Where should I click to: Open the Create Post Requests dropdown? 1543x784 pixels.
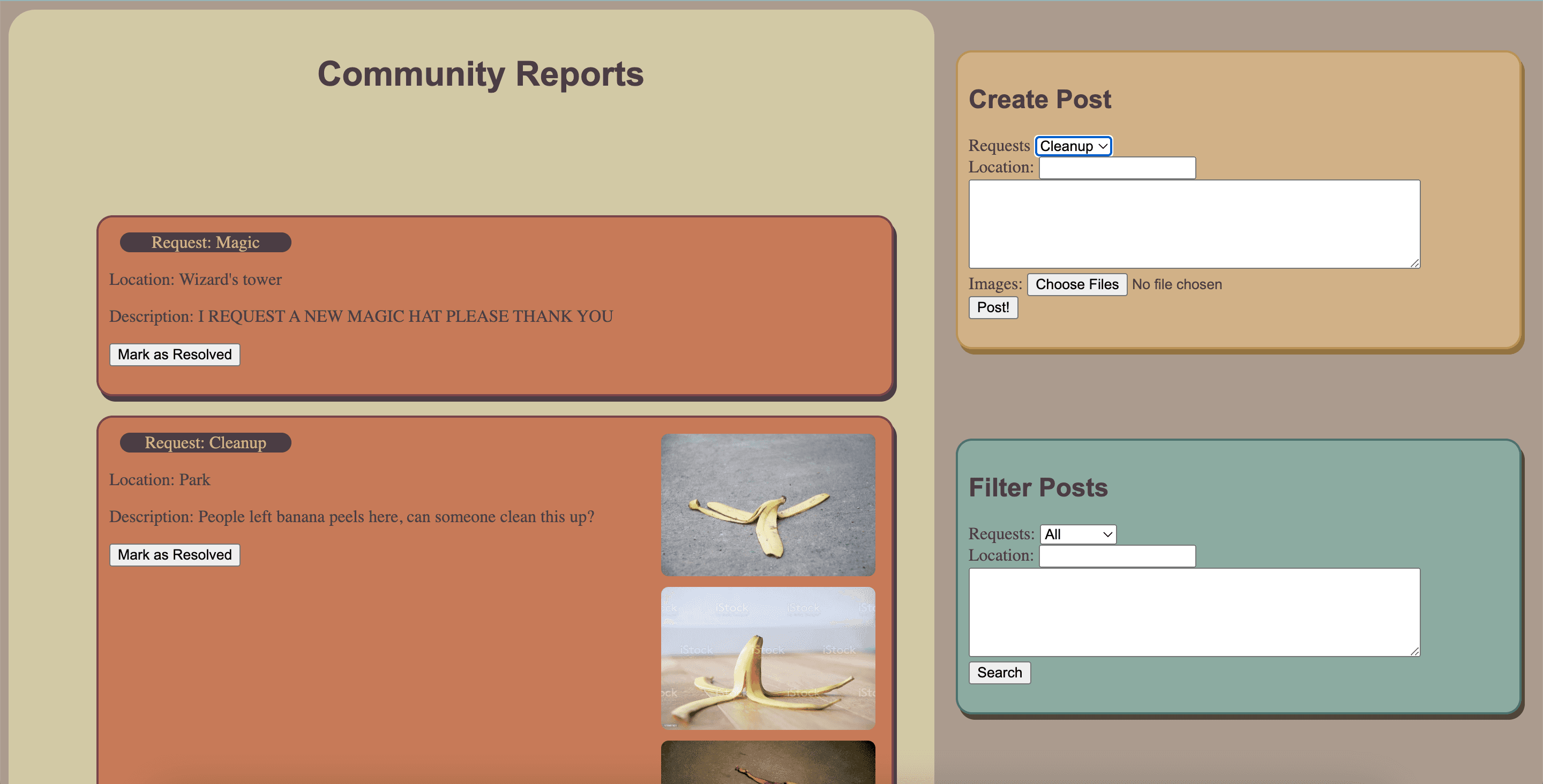pos(1073,146)
